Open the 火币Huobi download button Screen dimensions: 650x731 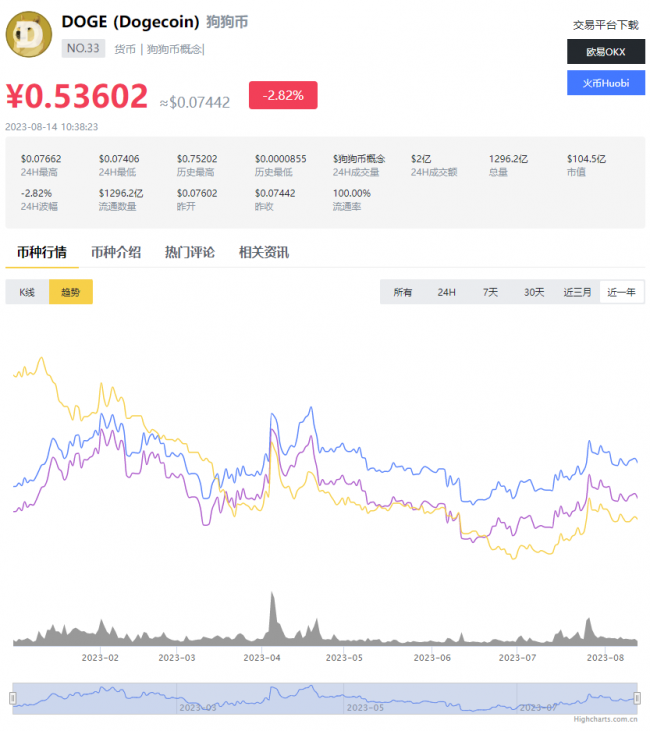606,83
